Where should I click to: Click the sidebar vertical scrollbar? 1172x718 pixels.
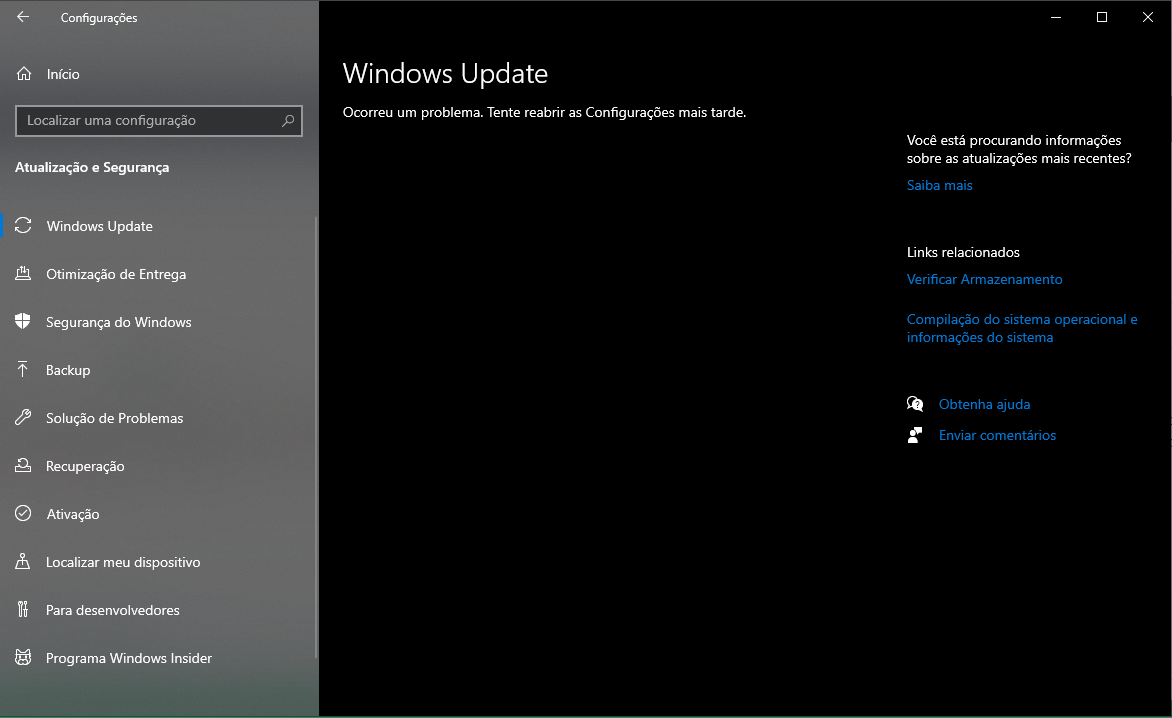tap(316, 437)
